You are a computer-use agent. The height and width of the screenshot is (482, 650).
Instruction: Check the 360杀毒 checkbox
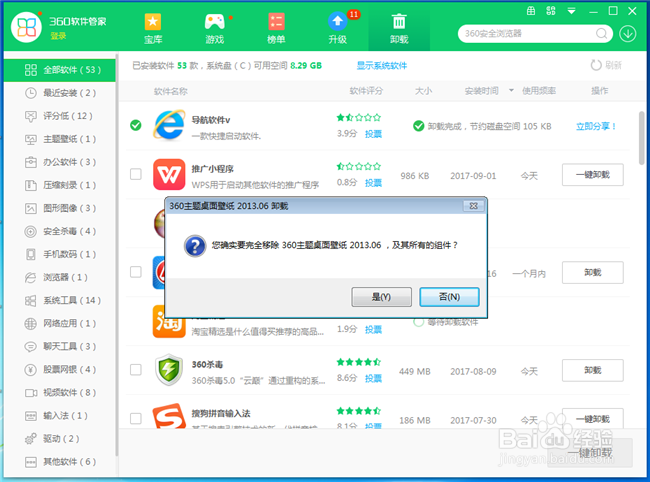point(136,370)
